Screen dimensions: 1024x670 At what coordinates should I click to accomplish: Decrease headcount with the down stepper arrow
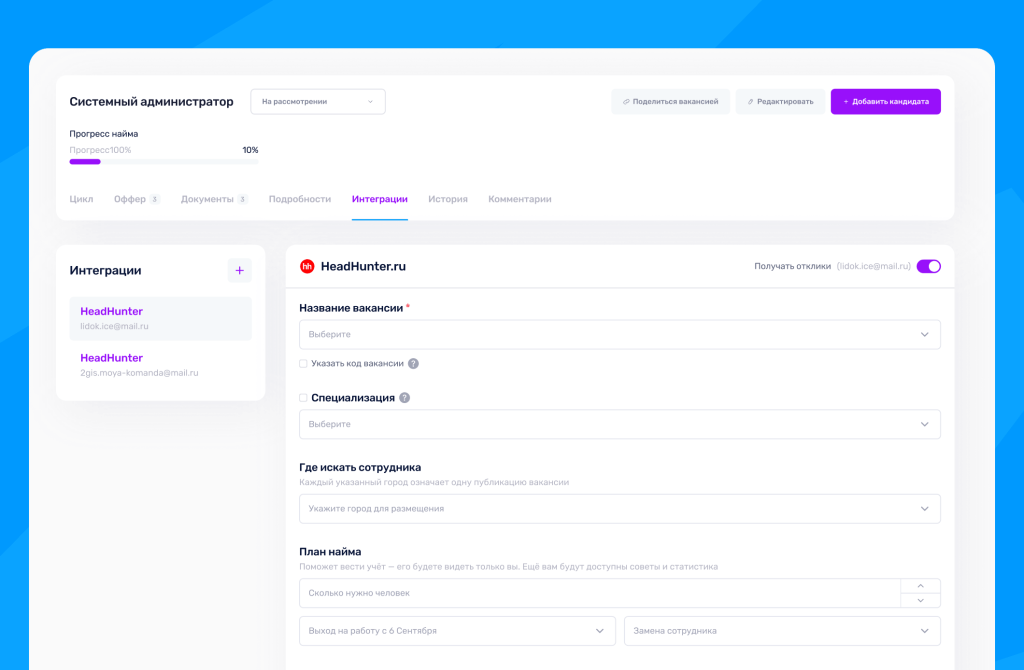(920, 601)
